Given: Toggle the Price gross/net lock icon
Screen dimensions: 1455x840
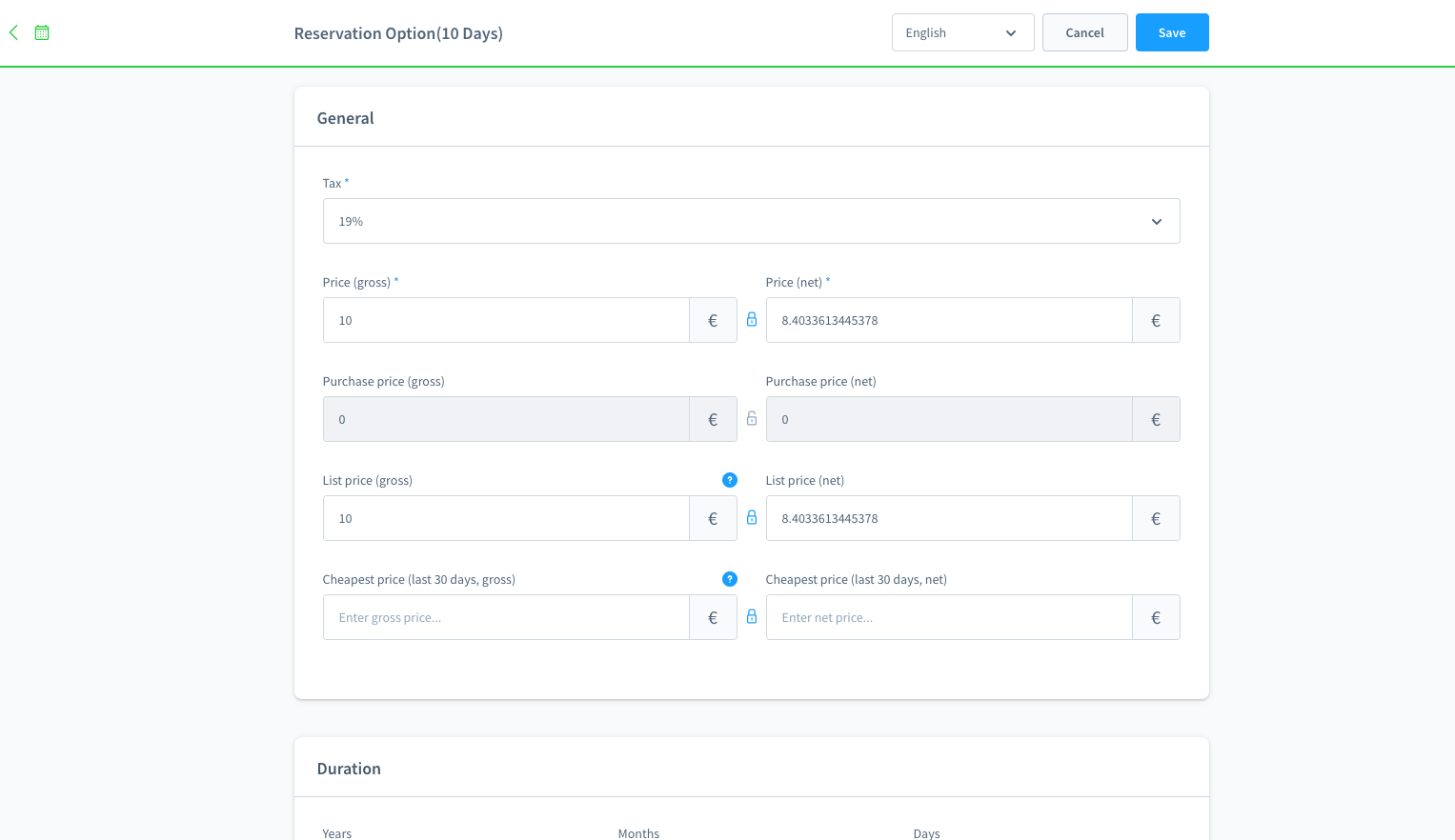Looking at the screenshot, I should 752,320.
